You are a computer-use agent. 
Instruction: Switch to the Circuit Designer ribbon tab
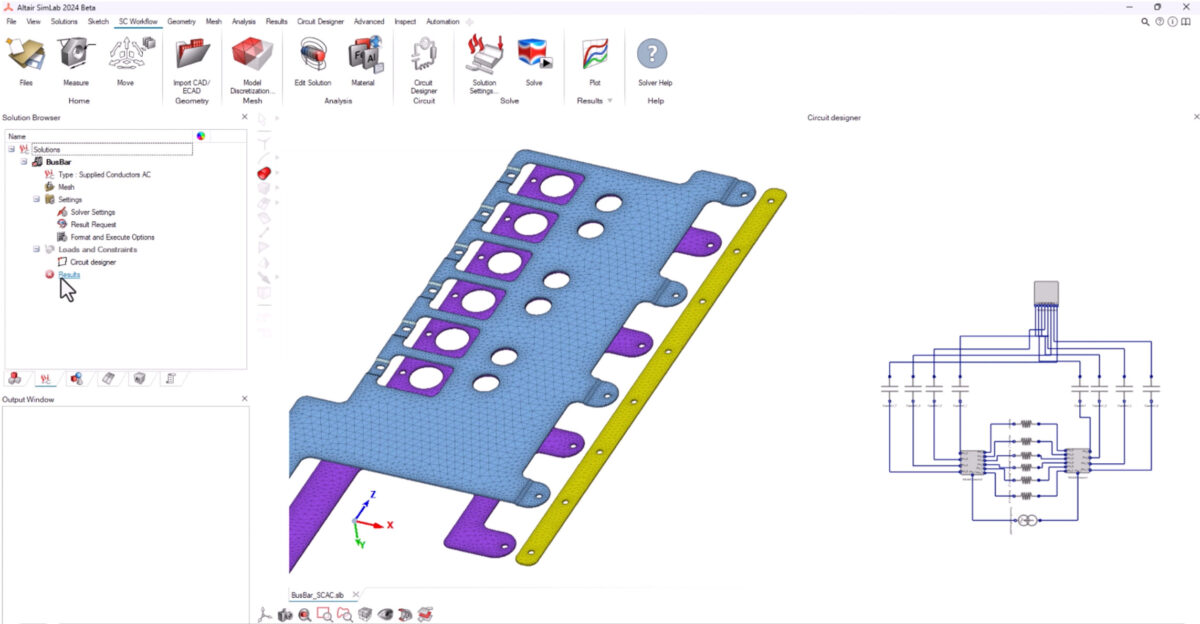[321, 21]
